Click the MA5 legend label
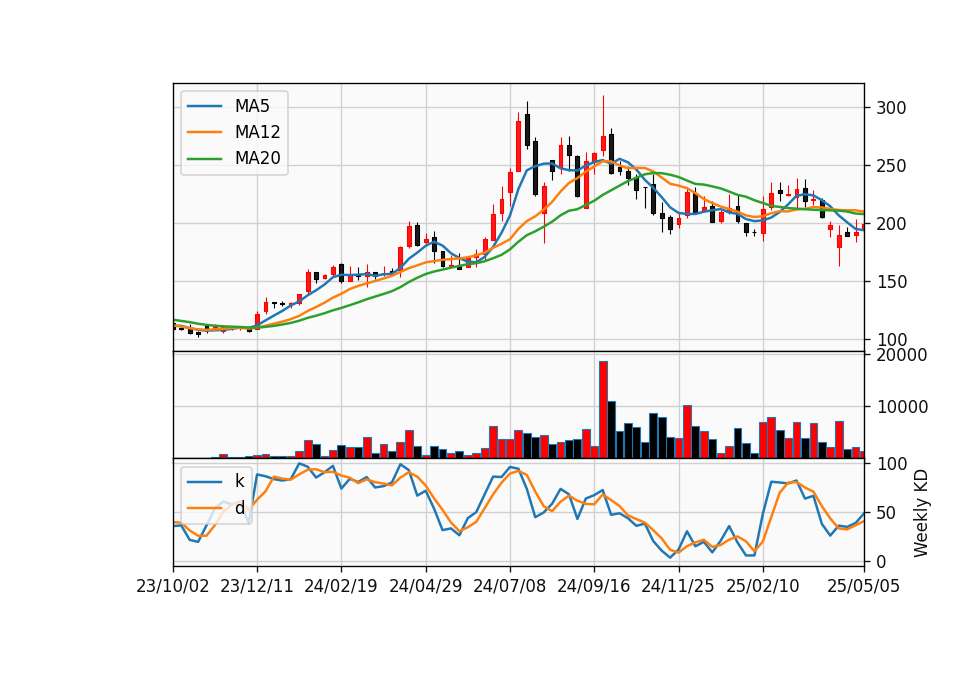960x690 pixels. pos(252,106)
